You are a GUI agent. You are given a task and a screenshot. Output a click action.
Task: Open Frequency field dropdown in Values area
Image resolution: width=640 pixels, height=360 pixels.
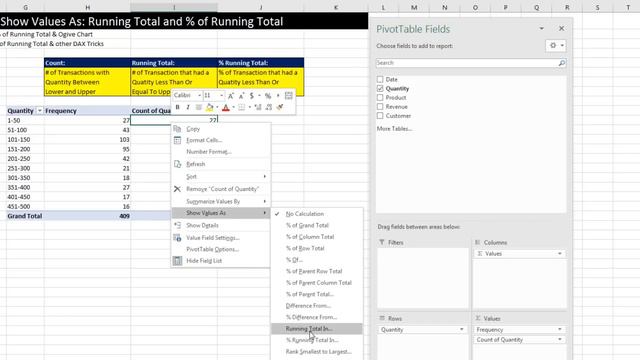click(x=560, y=329)
